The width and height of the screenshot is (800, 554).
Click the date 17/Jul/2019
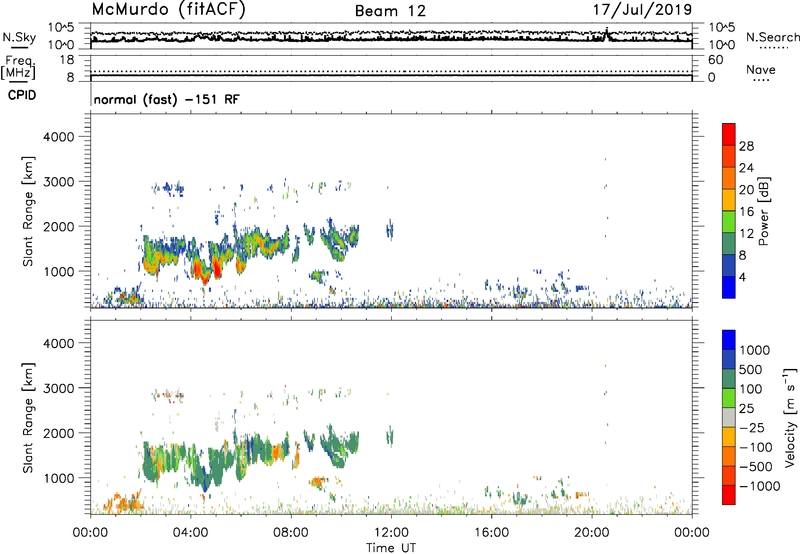pos(642,10)
